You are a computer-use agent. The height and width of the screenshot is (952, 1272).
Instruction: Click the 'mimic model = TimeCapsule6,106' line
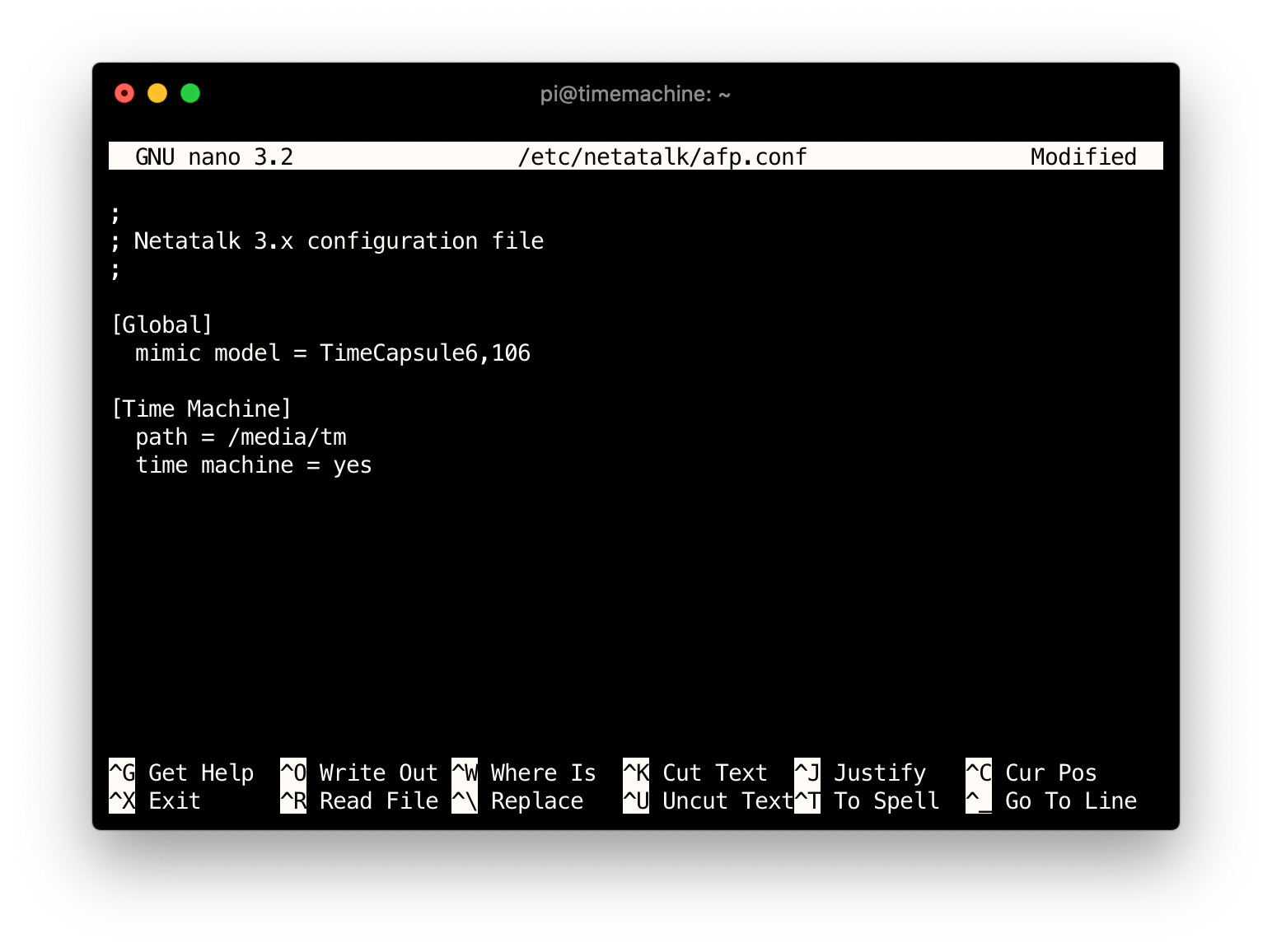click(x=333, y=352)
